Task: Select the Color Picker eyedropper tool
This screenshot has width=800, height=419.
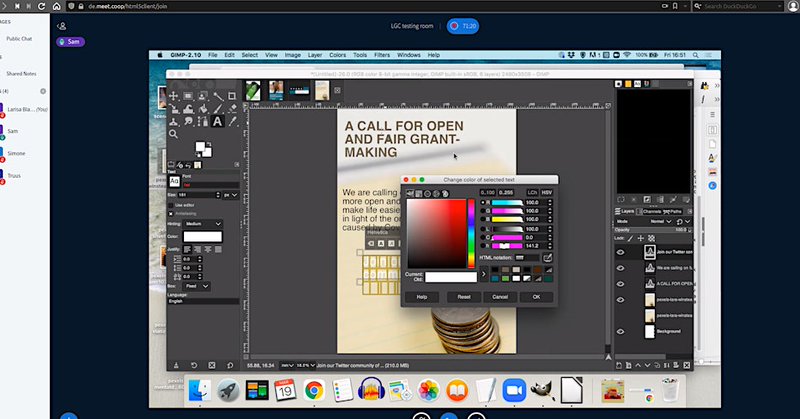Action: pyautogui.click(x=233, y=121)
